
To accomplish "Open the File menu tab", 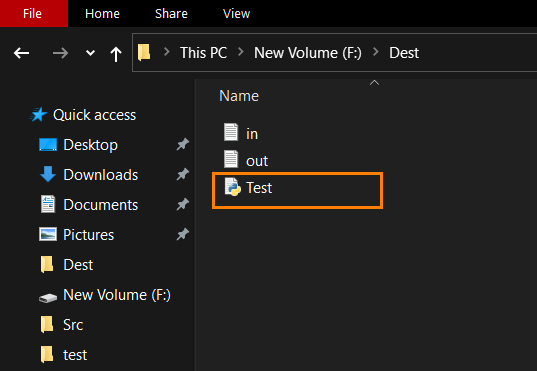I will pyautogui.click(x=33, y=14).
